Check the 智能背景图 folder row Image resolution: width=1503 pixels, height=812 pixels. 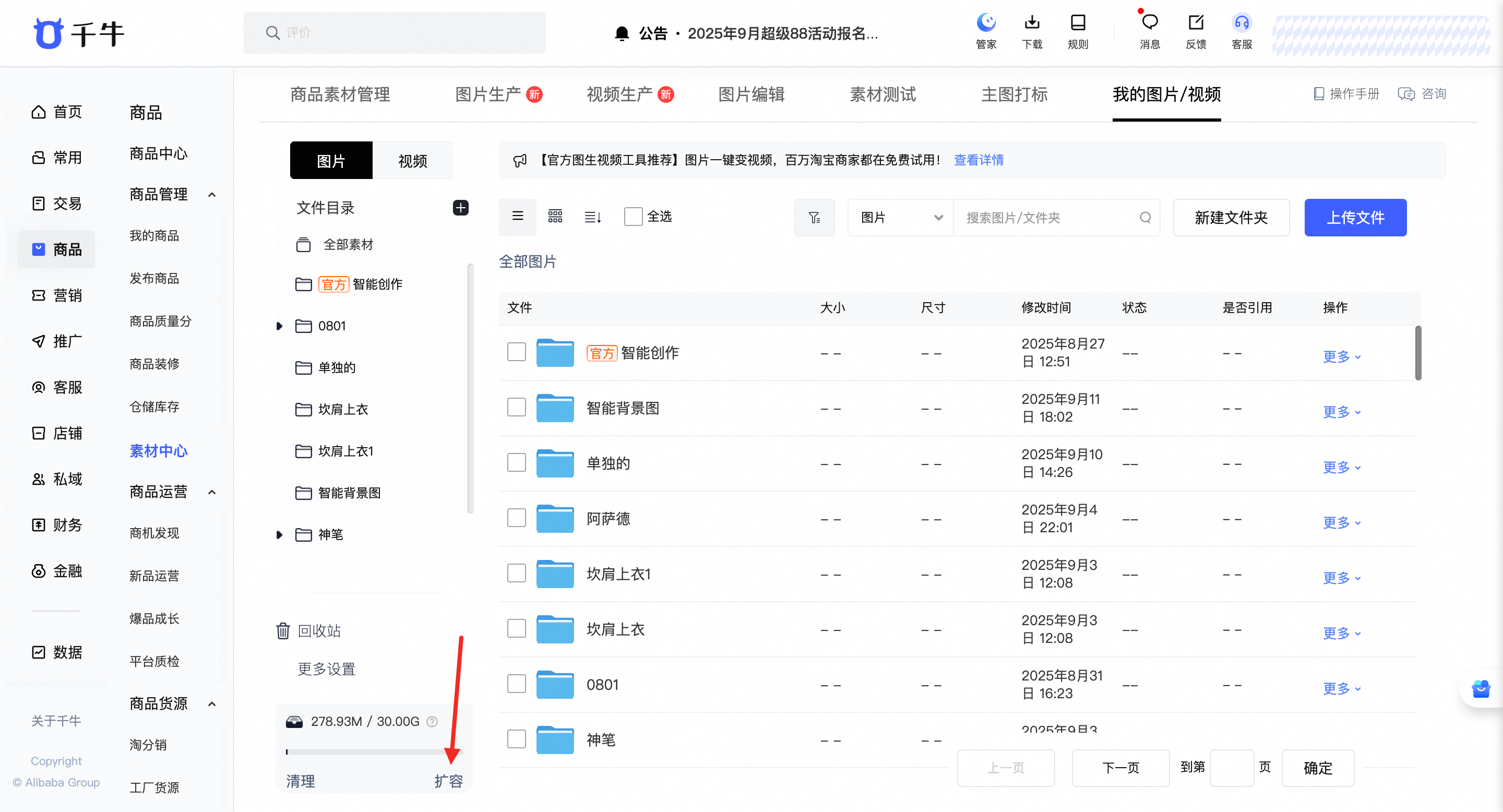(x=516, y=407)
